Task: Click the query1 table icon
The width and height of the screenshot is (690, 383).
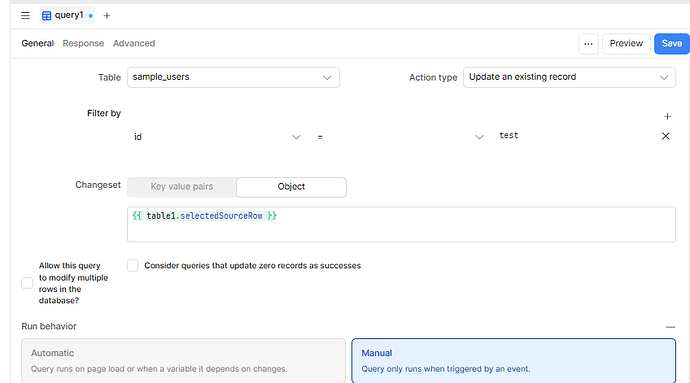Action: click(x=46, y=16)
